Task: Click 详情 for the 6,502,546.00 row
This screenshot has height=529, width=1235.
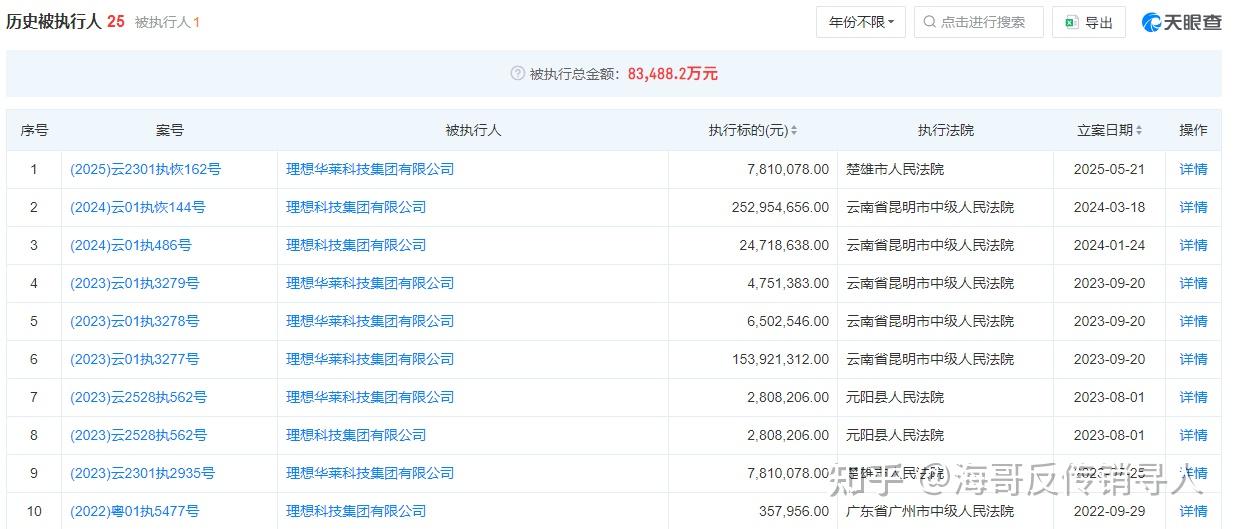Action: (1193, 321)
